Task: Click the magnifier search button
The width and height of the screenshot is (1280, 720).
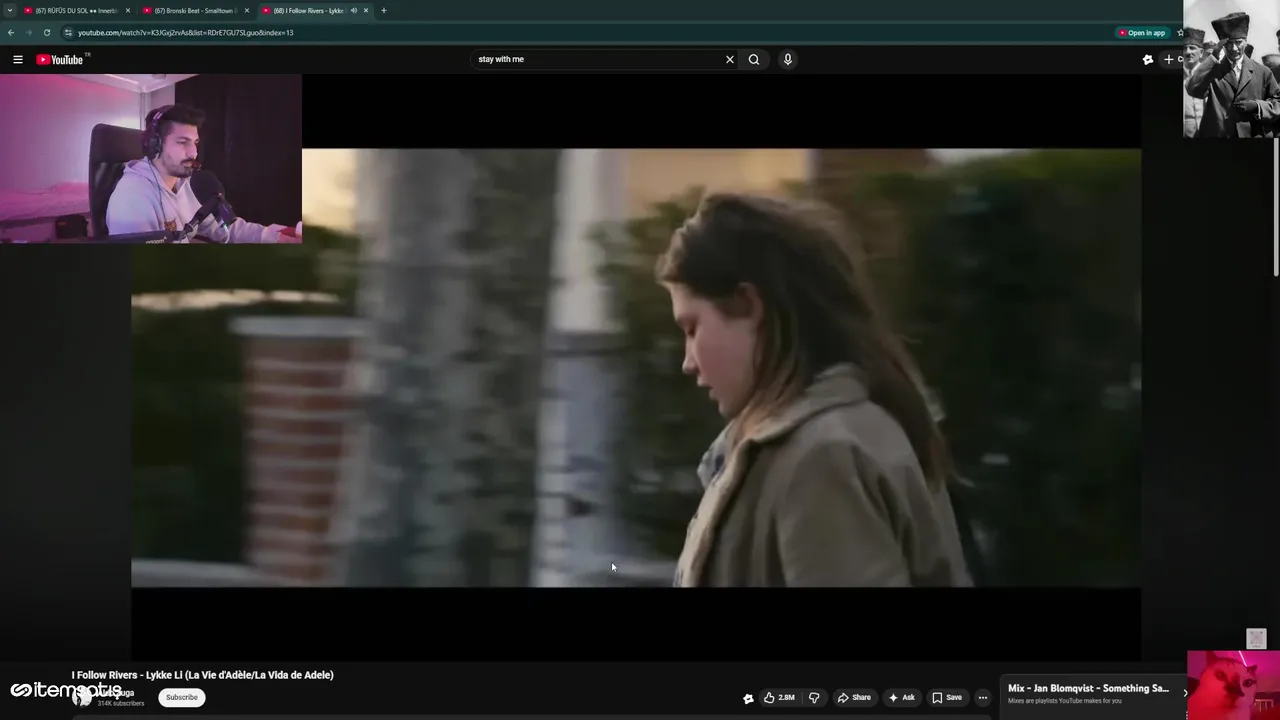Action: click(754, 59)
